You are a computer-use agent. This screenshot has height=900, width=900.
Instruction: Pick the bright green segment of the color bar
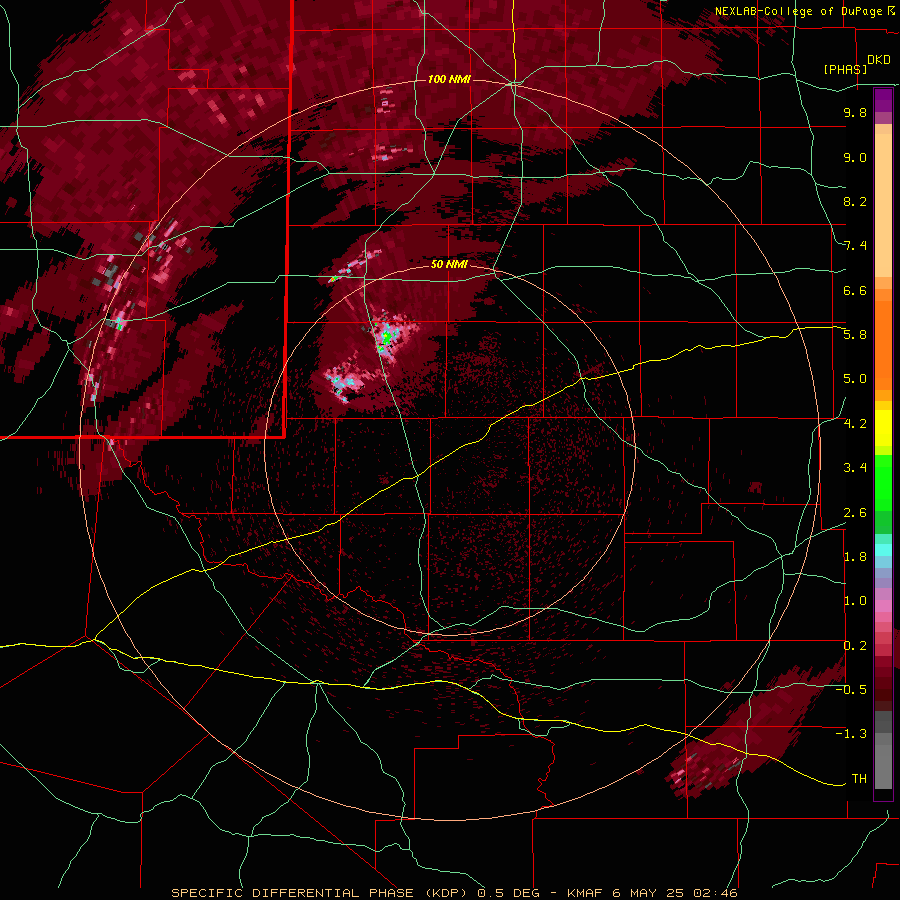click(x=883, y=483)
